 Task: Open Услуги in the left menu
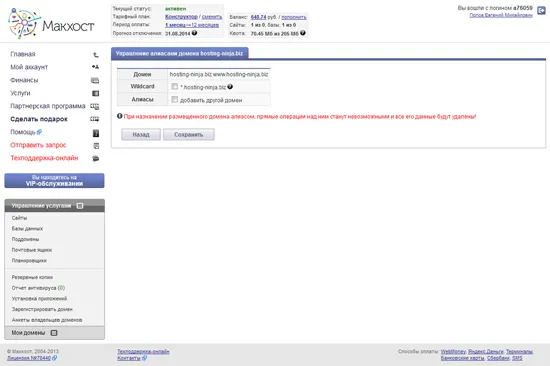20,93
